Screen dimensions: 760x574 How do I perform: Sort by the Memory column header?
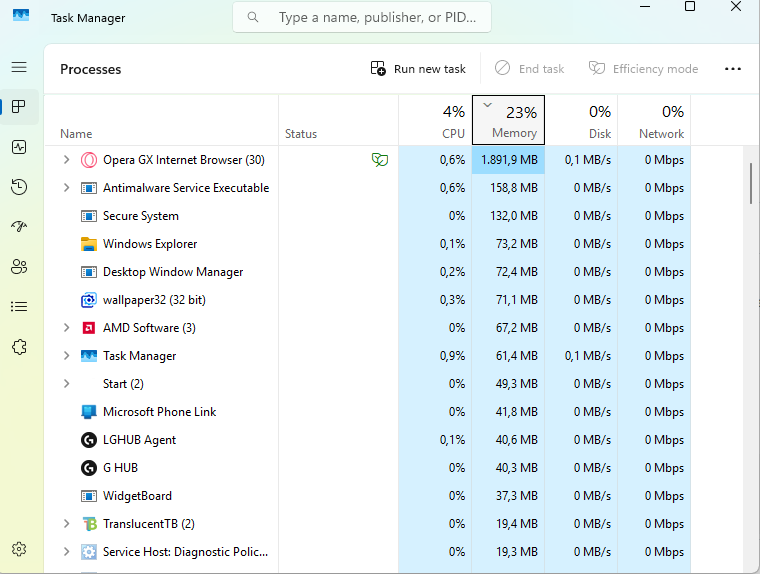[x=508, y=120]
